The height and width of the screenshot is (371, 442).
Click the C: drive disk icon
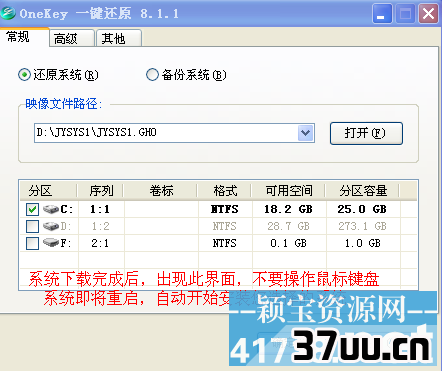click(51, 209)
